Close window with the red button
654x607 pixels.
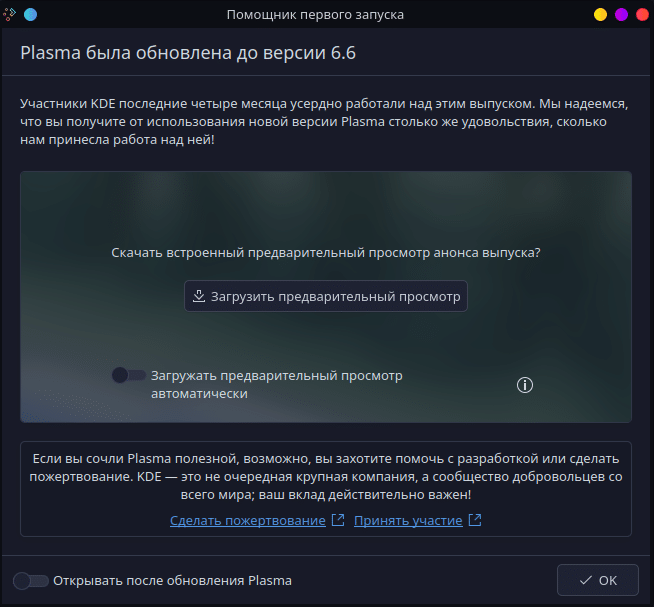point(642,15)
